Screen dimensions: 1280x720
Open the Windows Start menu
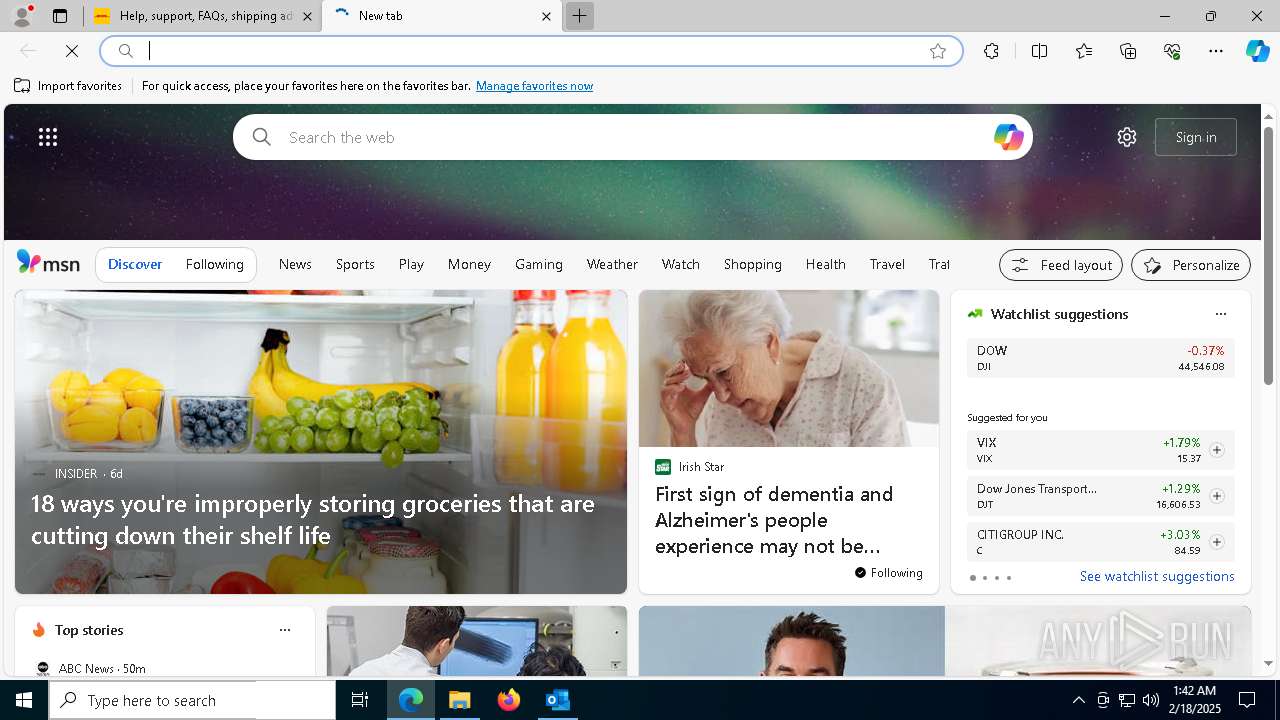click(x=24, y=700)
